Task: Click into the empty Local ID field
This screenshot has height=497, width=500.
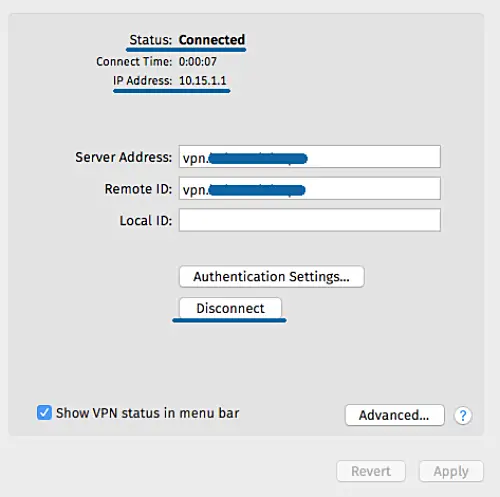Action: pyautogui.click(x=310, y=220)
